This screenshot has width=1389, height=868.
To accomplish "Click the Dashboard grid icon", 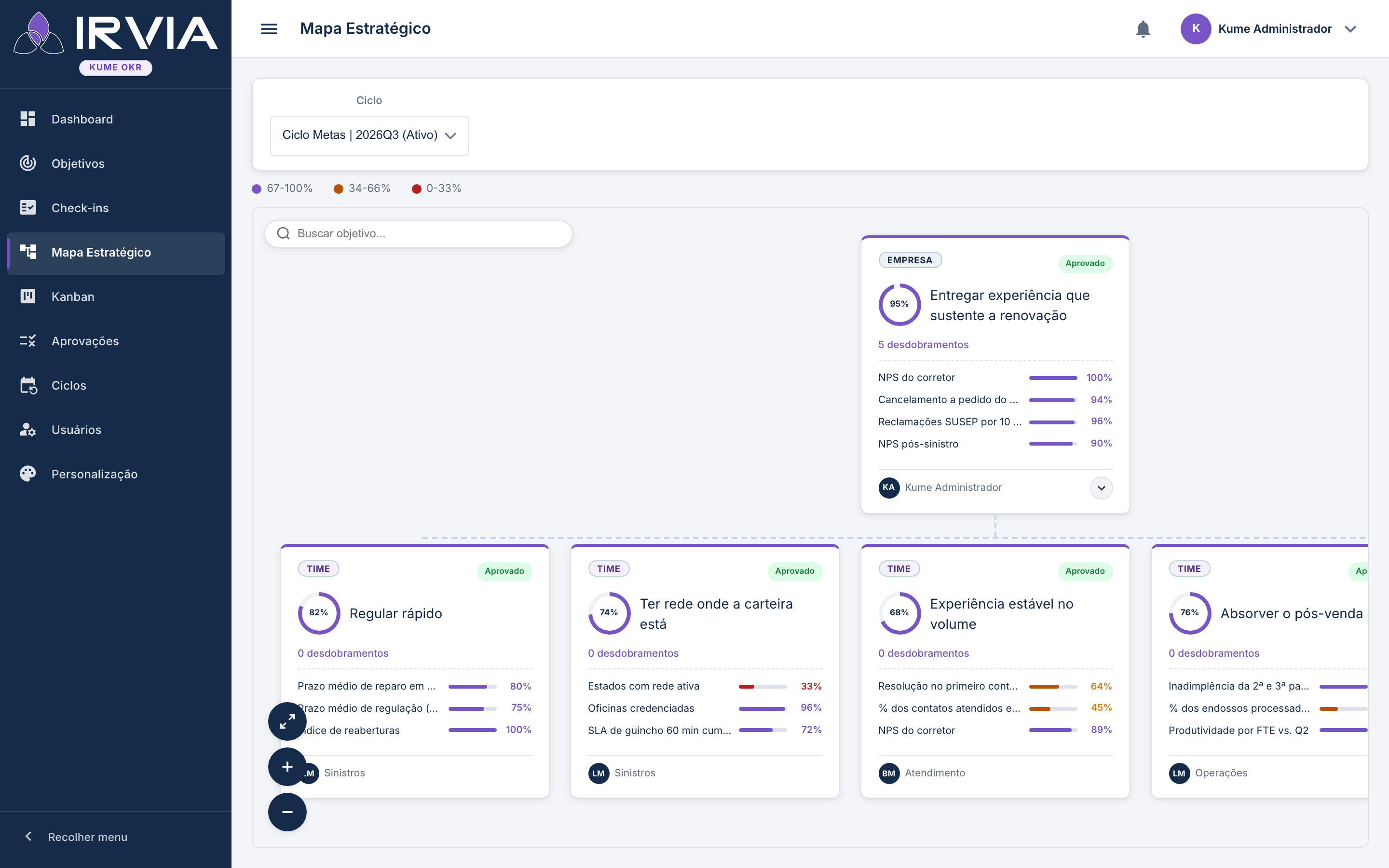I will click(x=27, y=119).
